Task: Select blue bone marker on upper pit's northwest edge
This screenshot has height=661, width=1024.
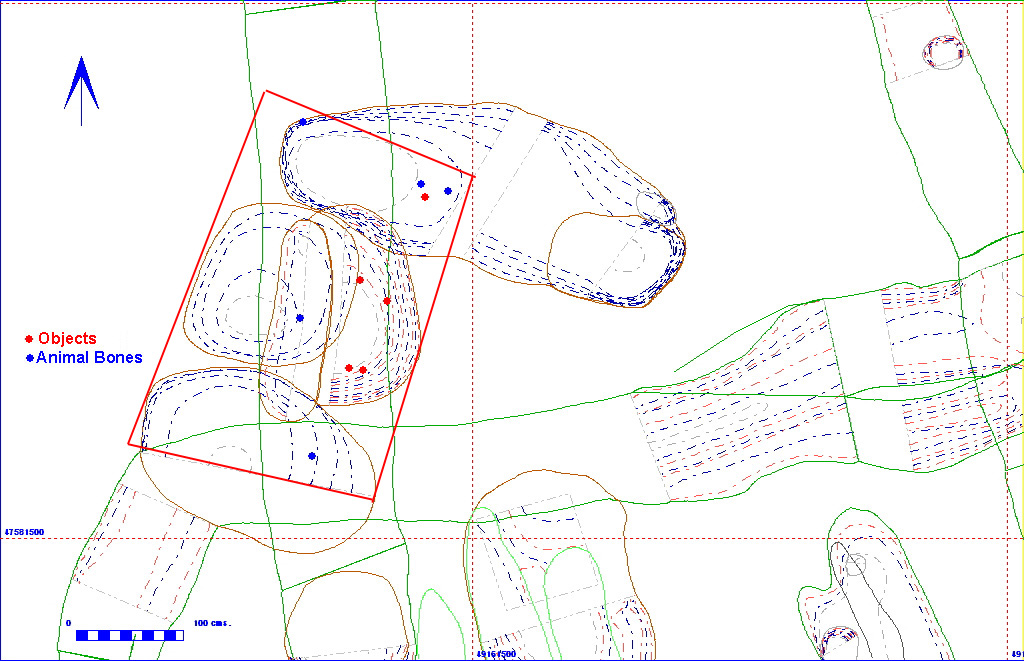Action: pos(303,122)
